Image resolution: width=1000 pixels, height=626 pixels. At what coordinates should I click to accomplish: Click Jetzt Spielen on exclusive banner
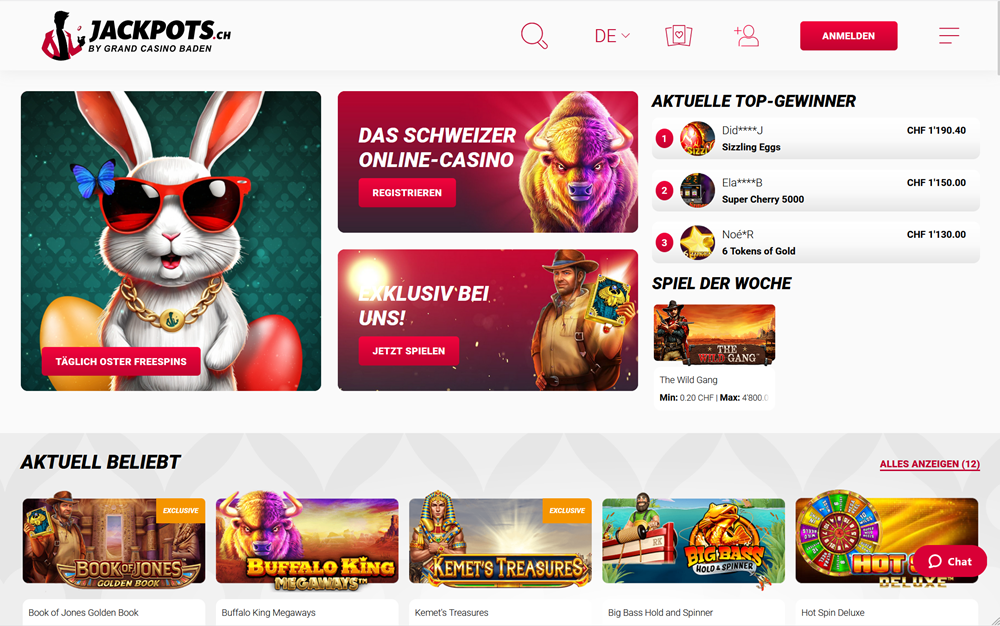pos(409,351)
